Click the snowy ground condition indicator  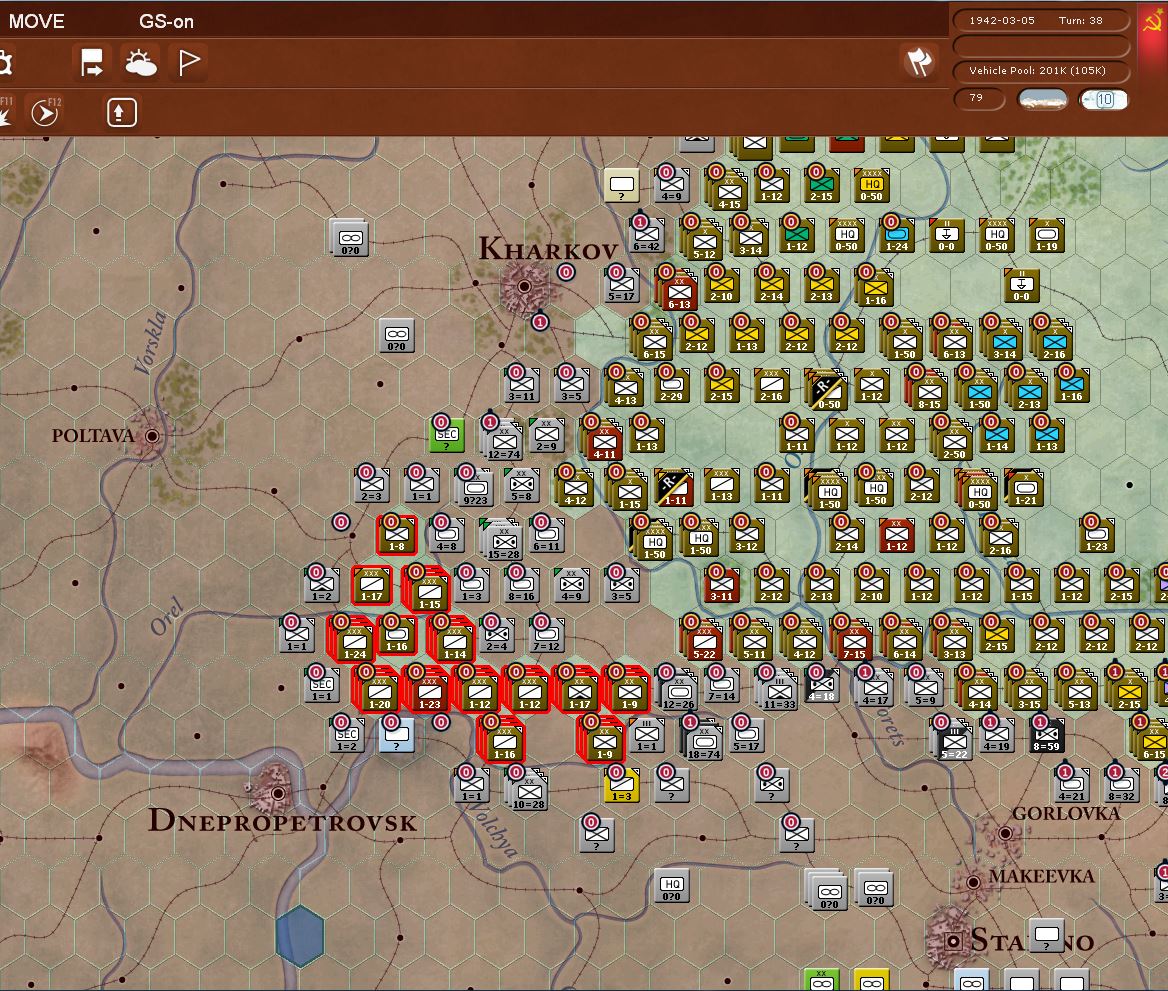[x=1042, y=99]
